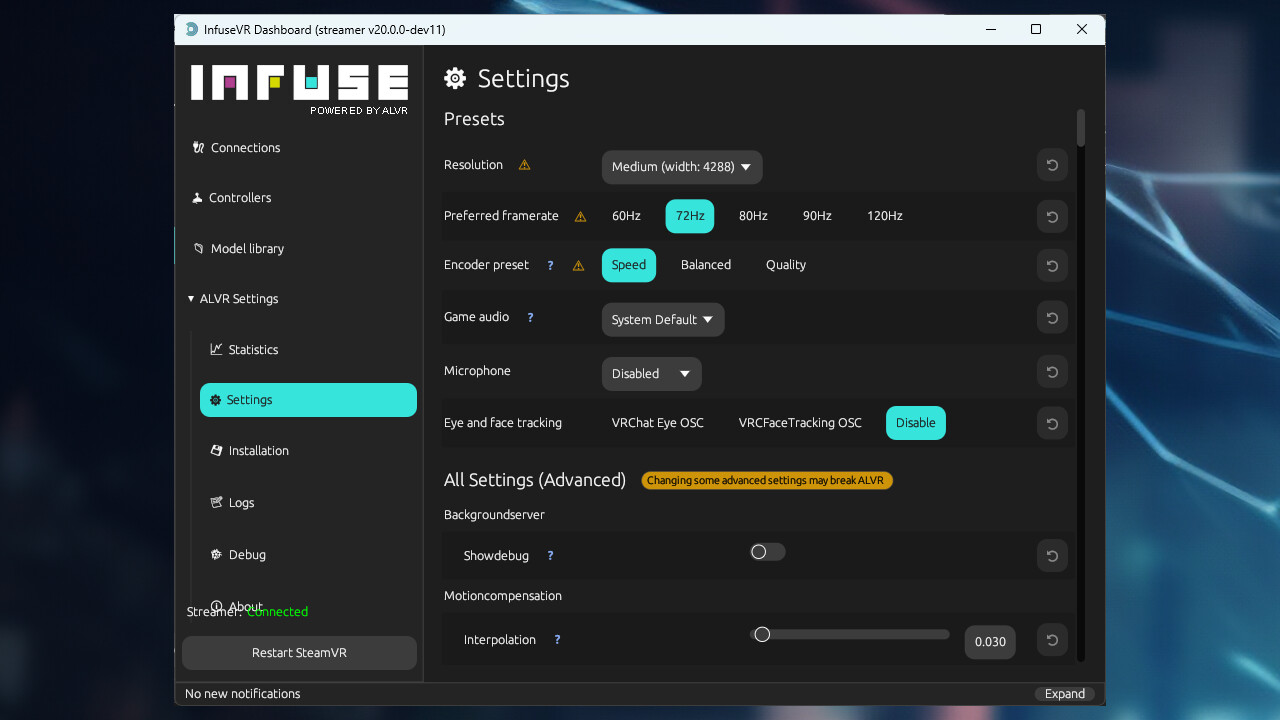Click the Encoder preset help question mark
Viewport: 1280px width, 720px height.
click(x=550, y=266)
